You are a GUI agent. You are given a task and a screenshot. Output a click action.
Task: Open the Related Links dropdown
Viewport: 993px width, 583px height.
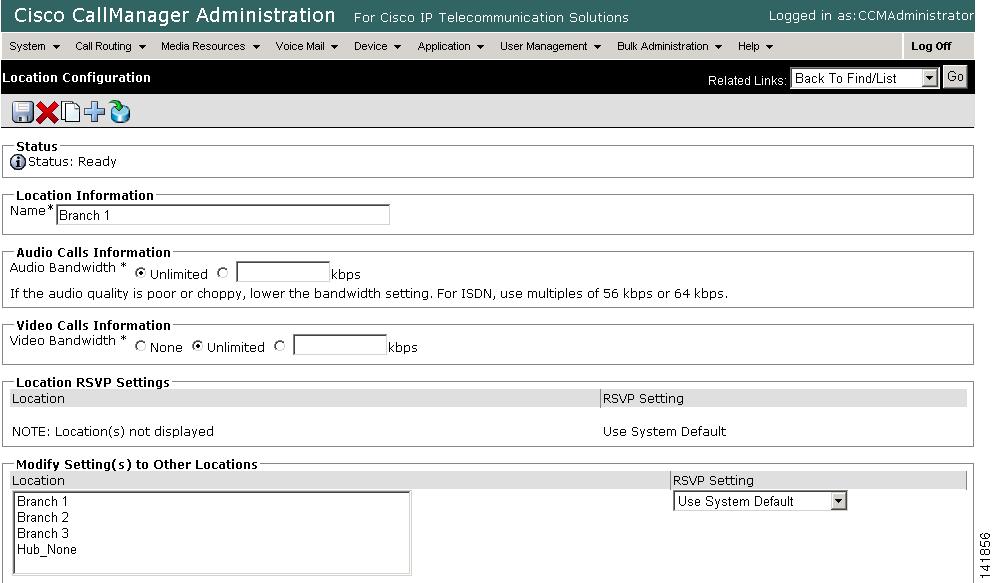864,78
